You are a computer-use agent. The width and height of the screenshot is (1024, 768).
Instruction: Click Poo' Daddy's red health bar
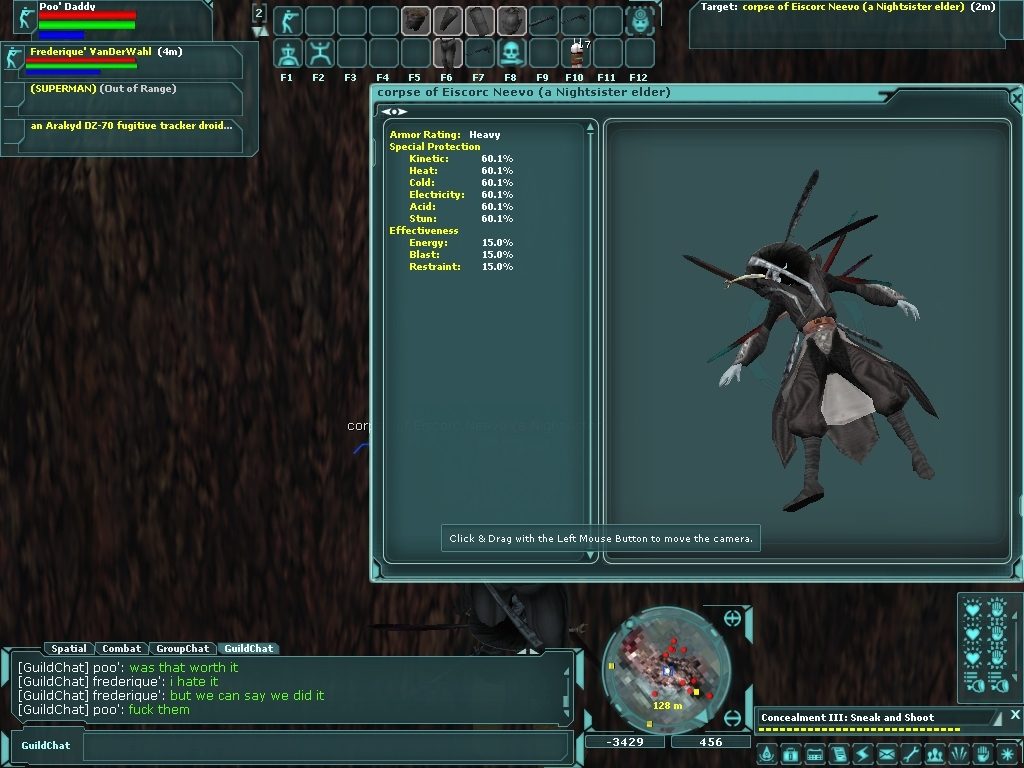(x=87, y=15)
